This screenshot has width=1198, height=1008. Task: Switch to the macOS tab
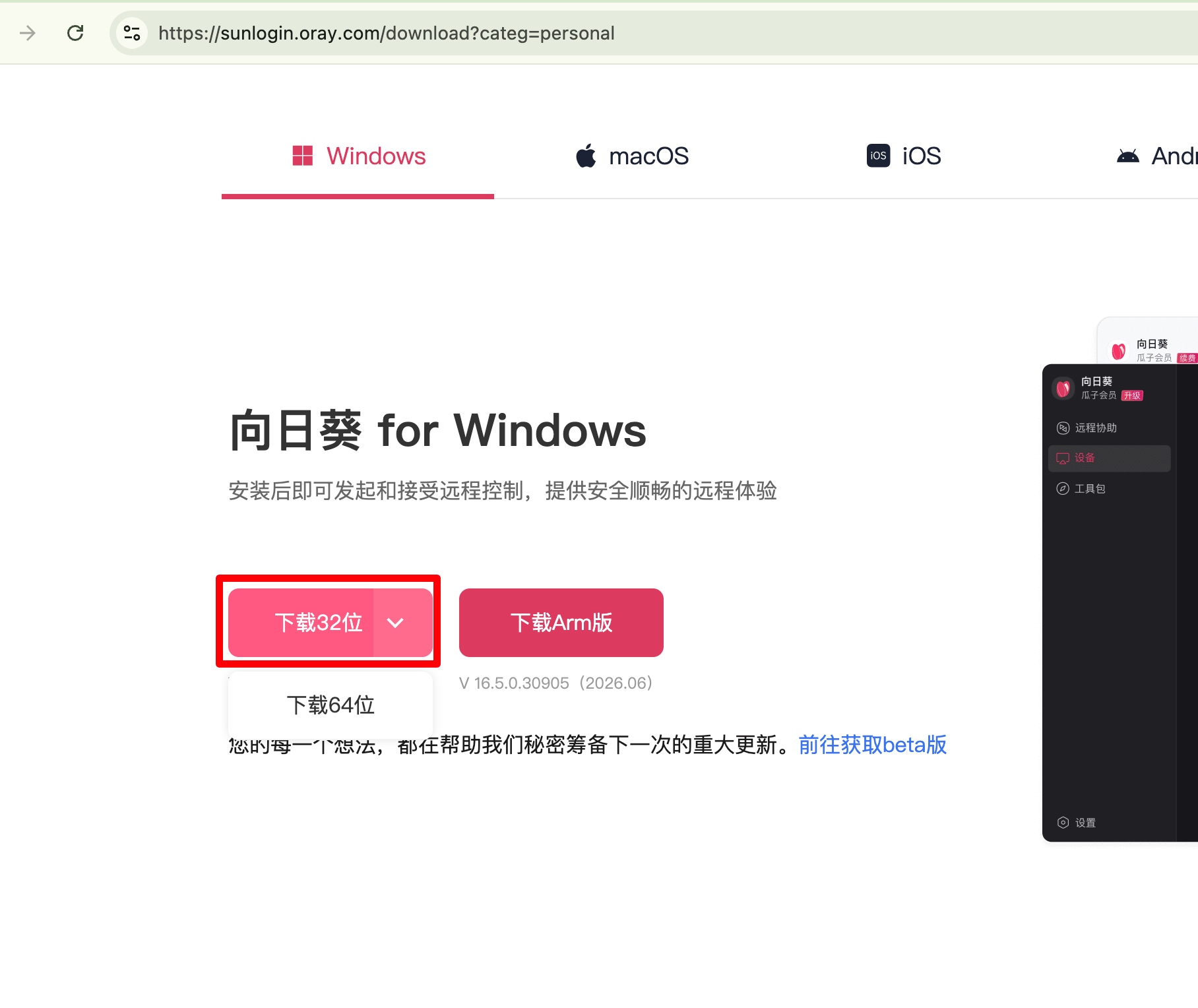[x=632, y=156]
